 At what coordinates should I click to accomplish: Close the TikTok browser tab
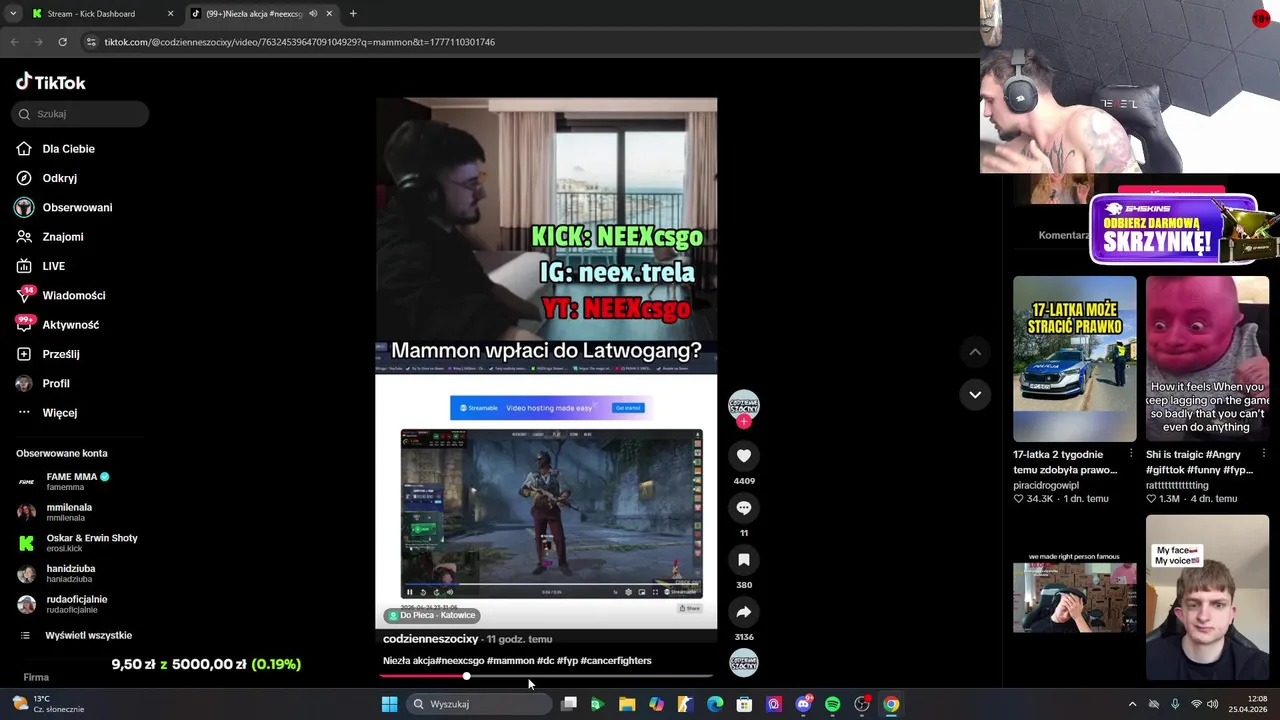tap(329, 14)
